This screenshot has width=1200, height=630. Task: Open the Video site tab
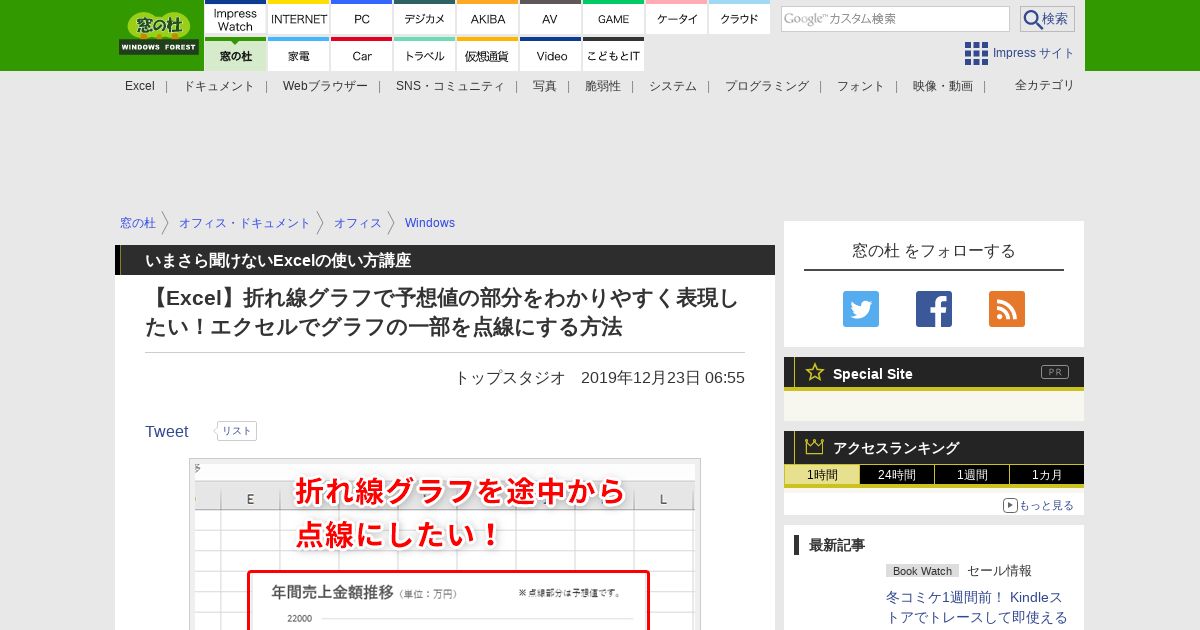click(550, 55)
